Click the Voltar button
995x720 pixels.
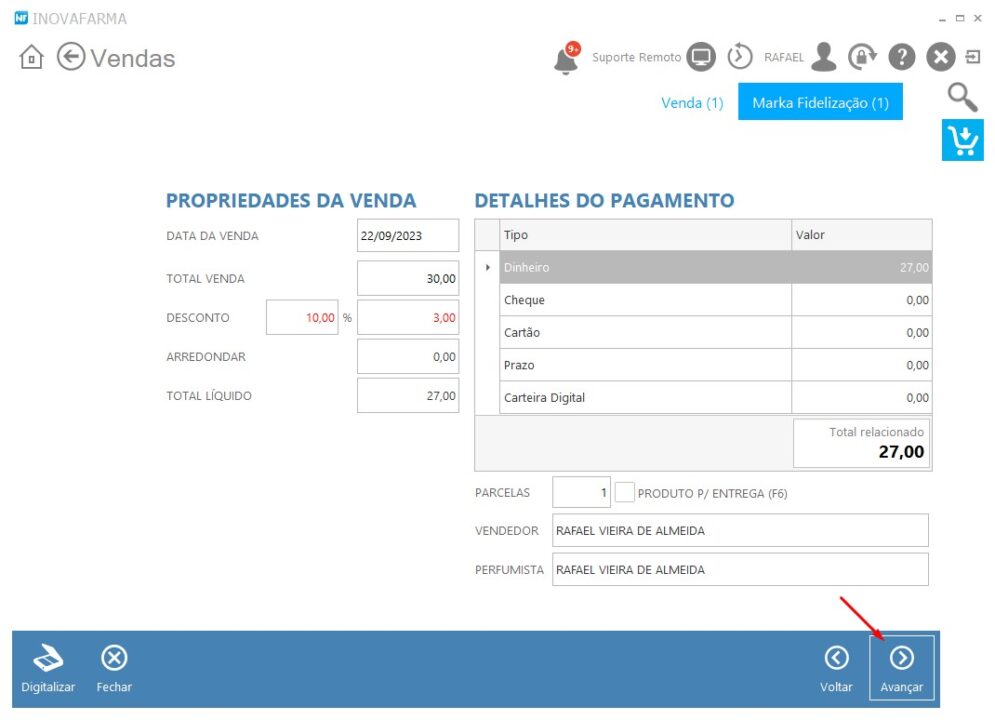pyautogui.click(x=836, y=667)
